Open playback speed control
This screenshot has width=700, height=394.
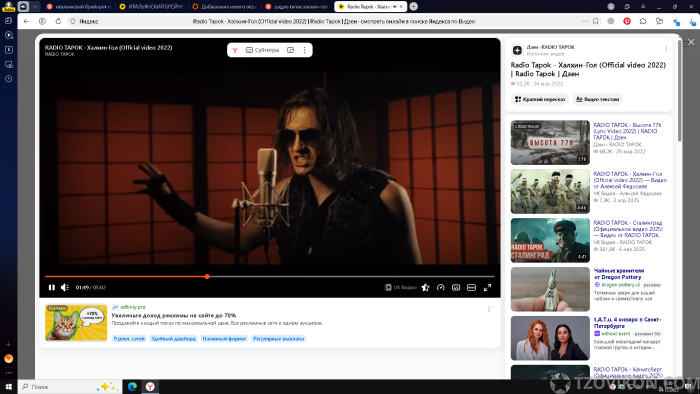(441, 287)
